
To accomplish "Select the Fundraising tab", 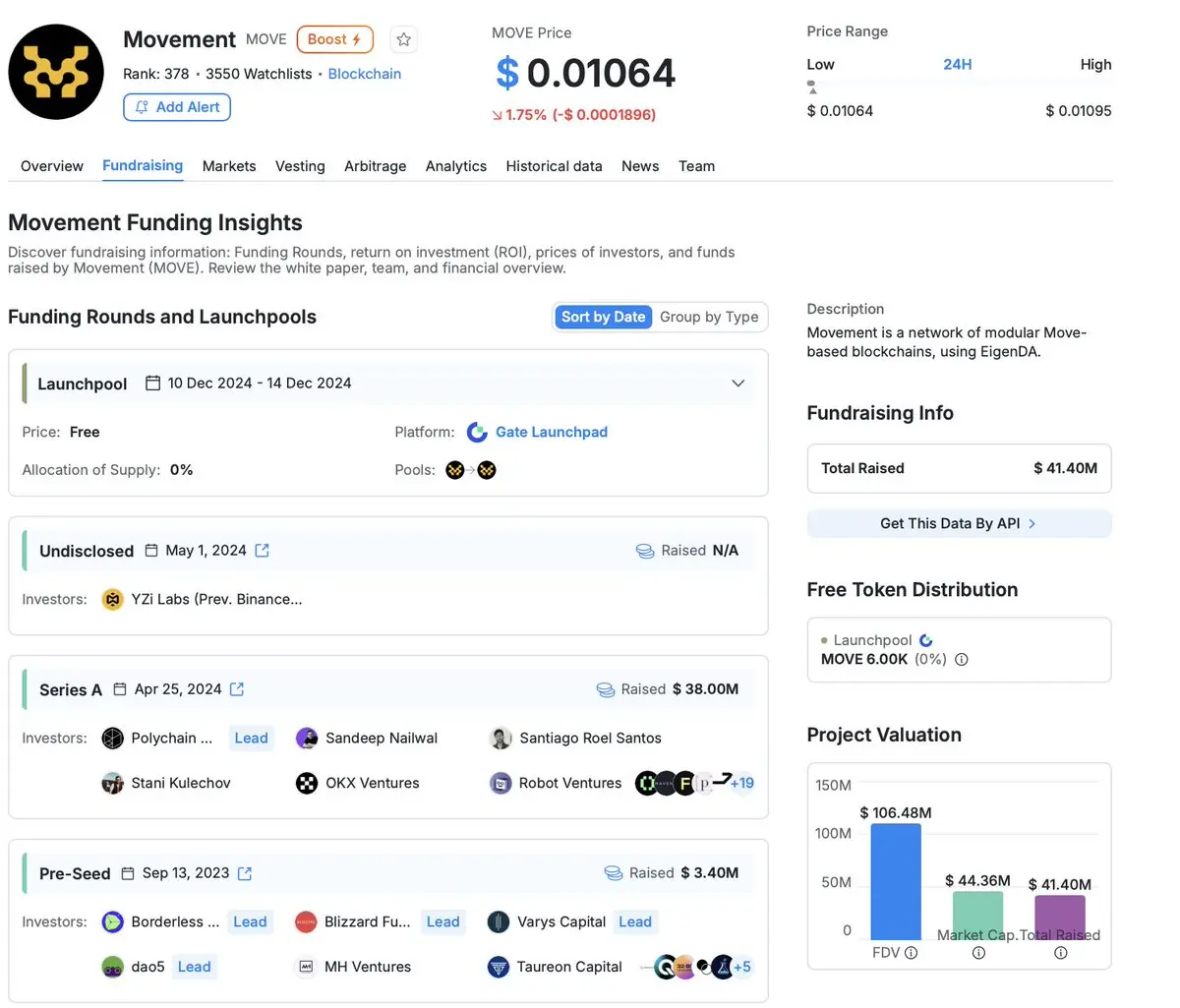I will point(143,165).
